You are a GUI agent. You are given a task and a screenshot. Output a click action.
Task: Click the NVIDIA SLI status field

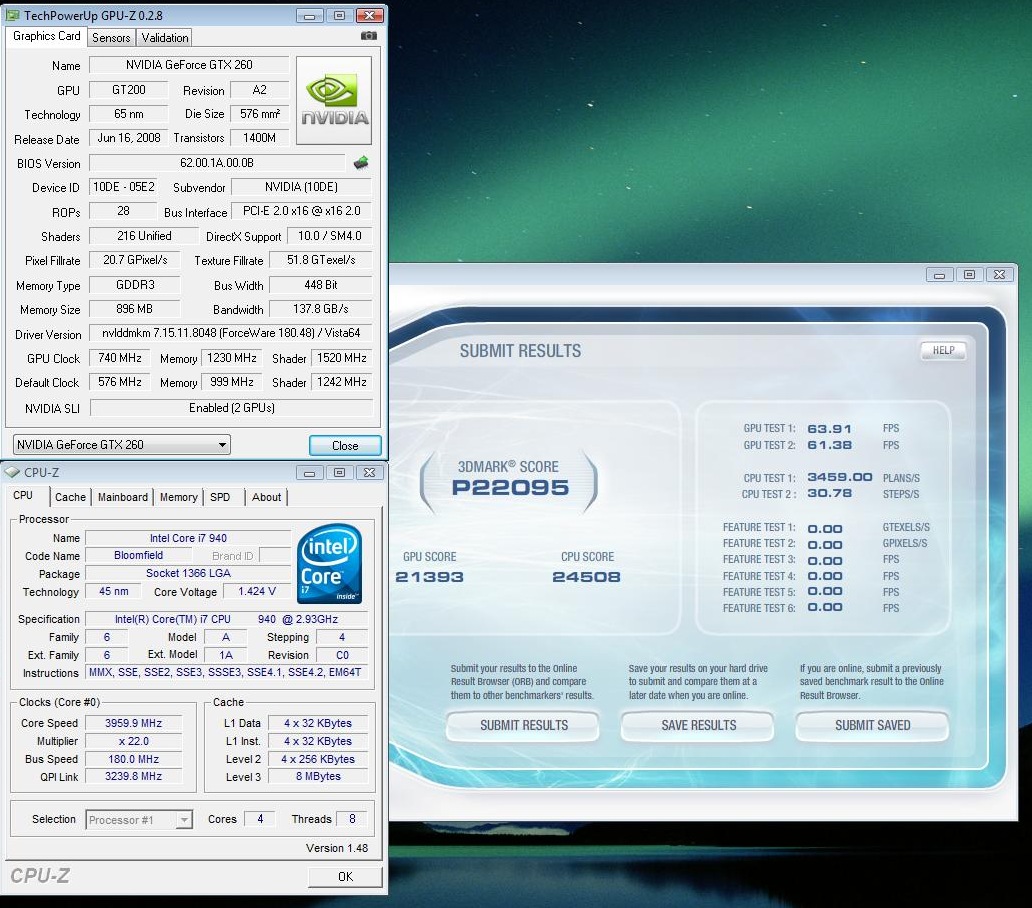point(232,408)
